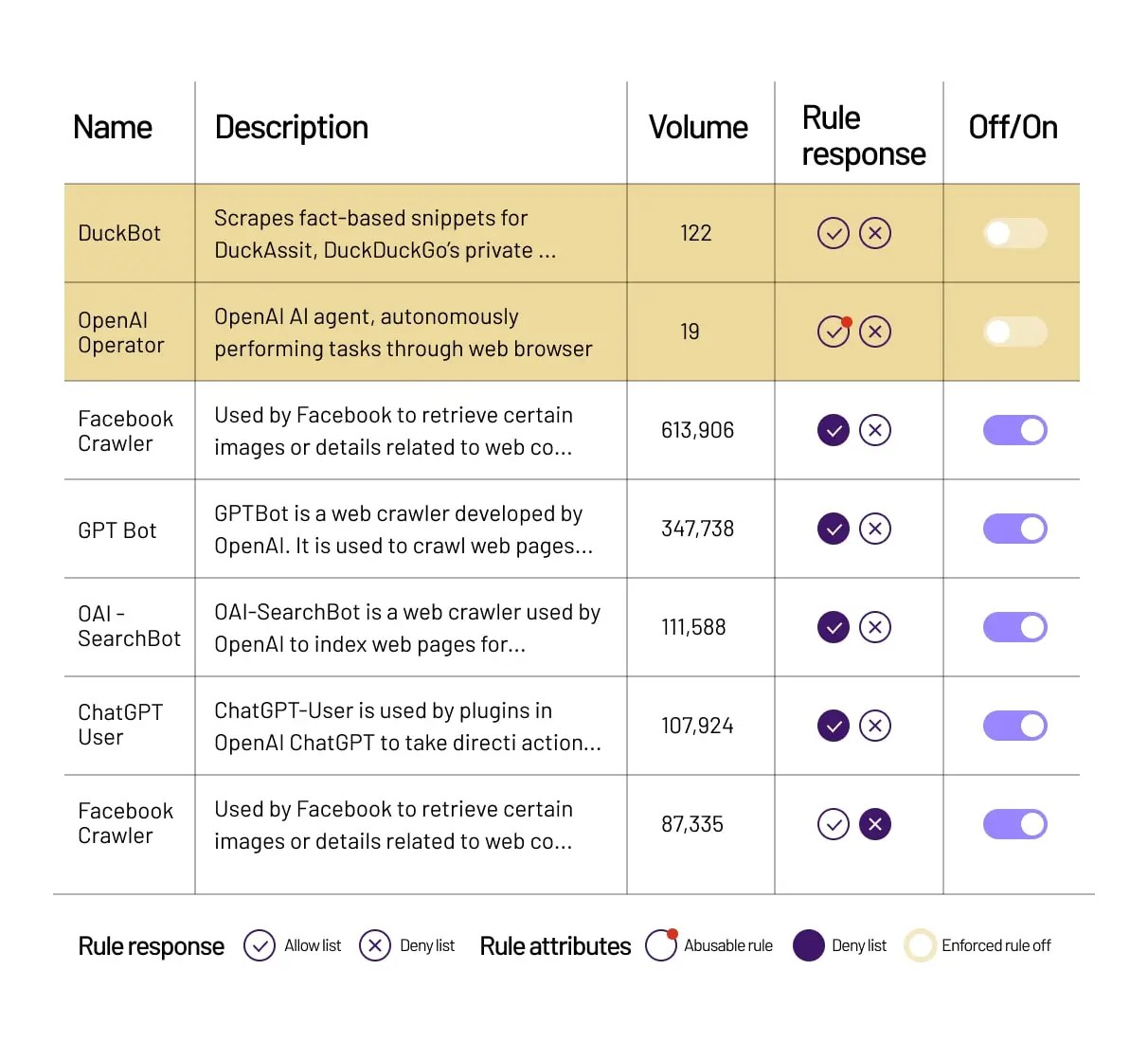Switch off the ChatGPT User toggle

pyautogui.click(x=1015, y=726)
